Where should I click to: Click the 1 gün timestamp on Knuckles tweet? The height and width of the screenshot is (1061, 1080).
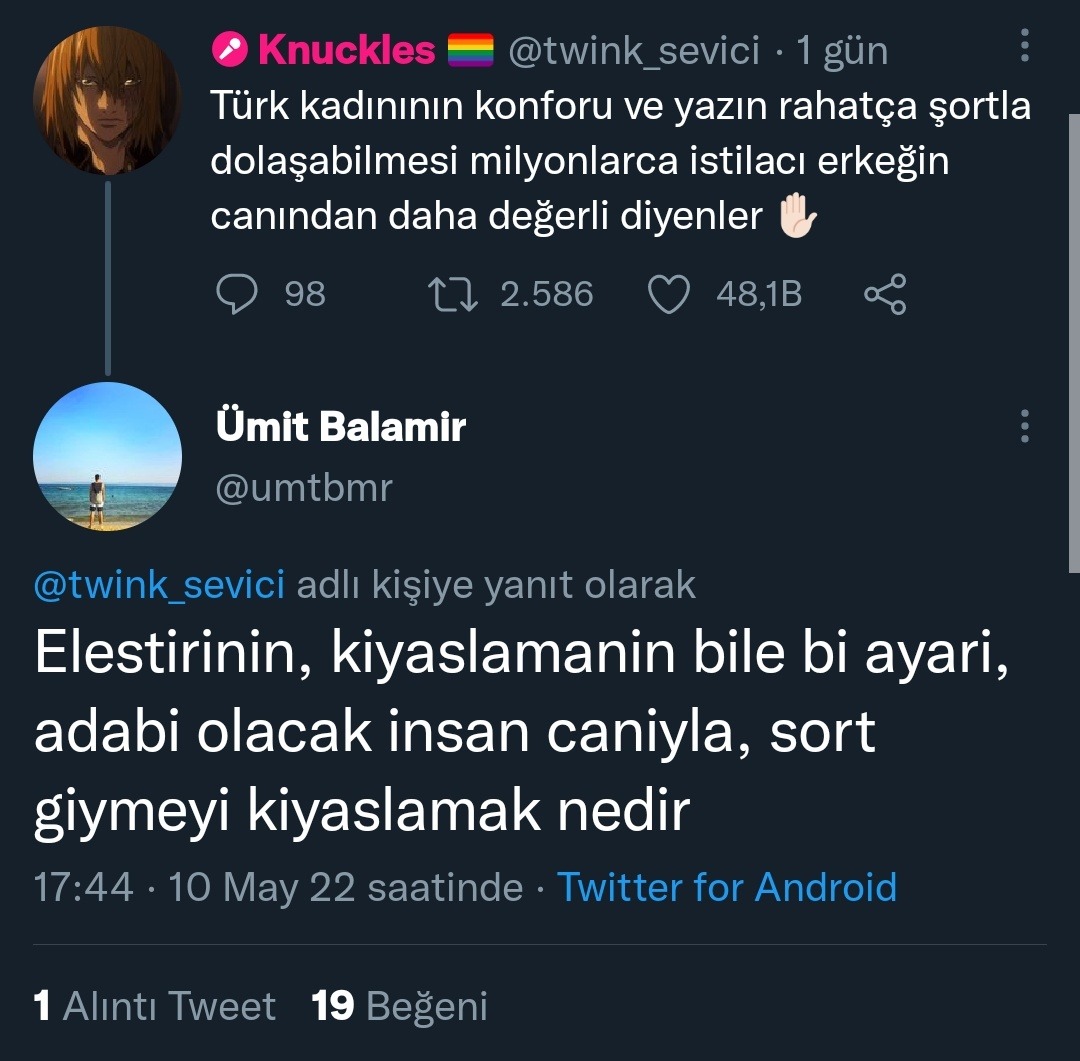(842, 50)
